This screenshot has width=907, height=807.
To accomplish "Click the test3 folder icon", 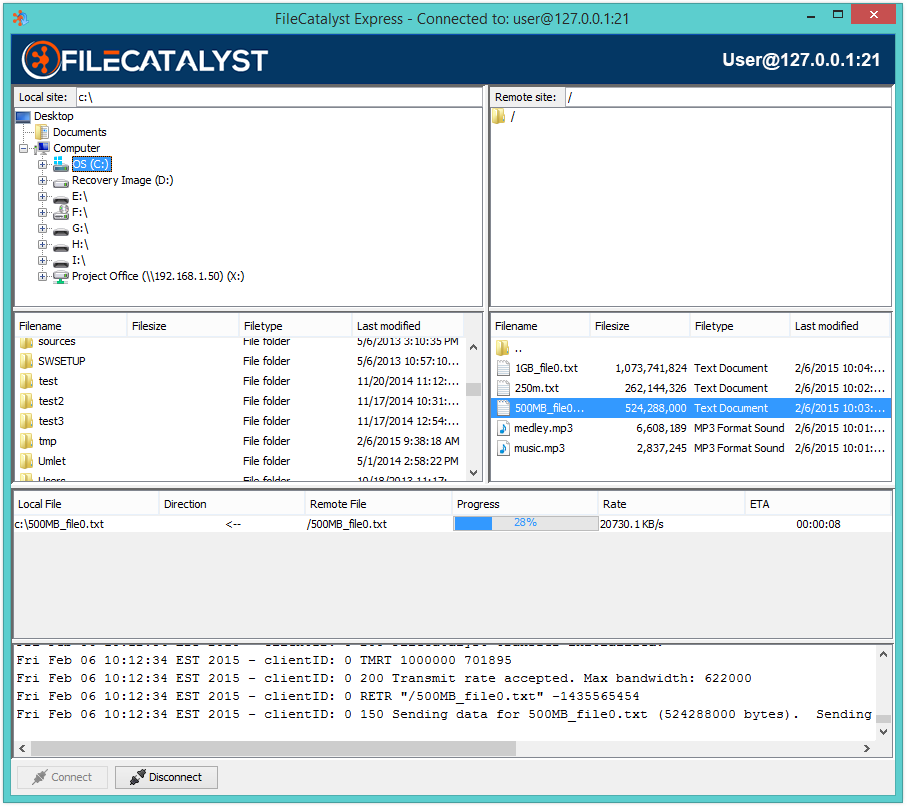I will 27,422.
